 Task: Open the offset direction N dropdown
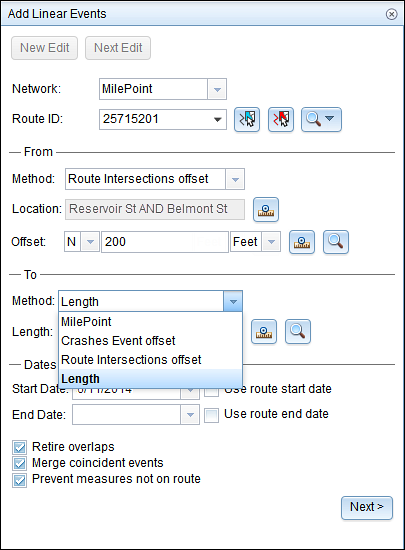pos(90,242)
